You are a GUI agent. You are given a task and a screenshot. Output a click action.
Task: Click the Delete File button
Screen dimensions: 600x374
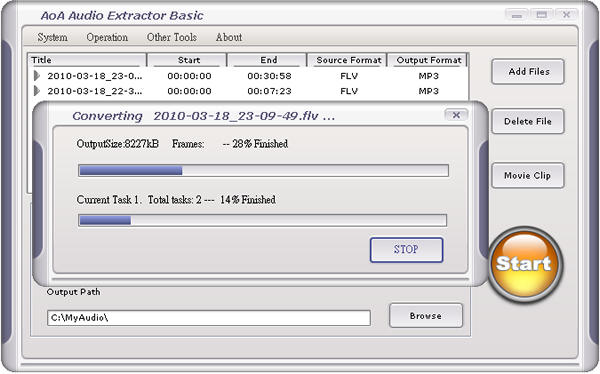click(x=528, y=121)
